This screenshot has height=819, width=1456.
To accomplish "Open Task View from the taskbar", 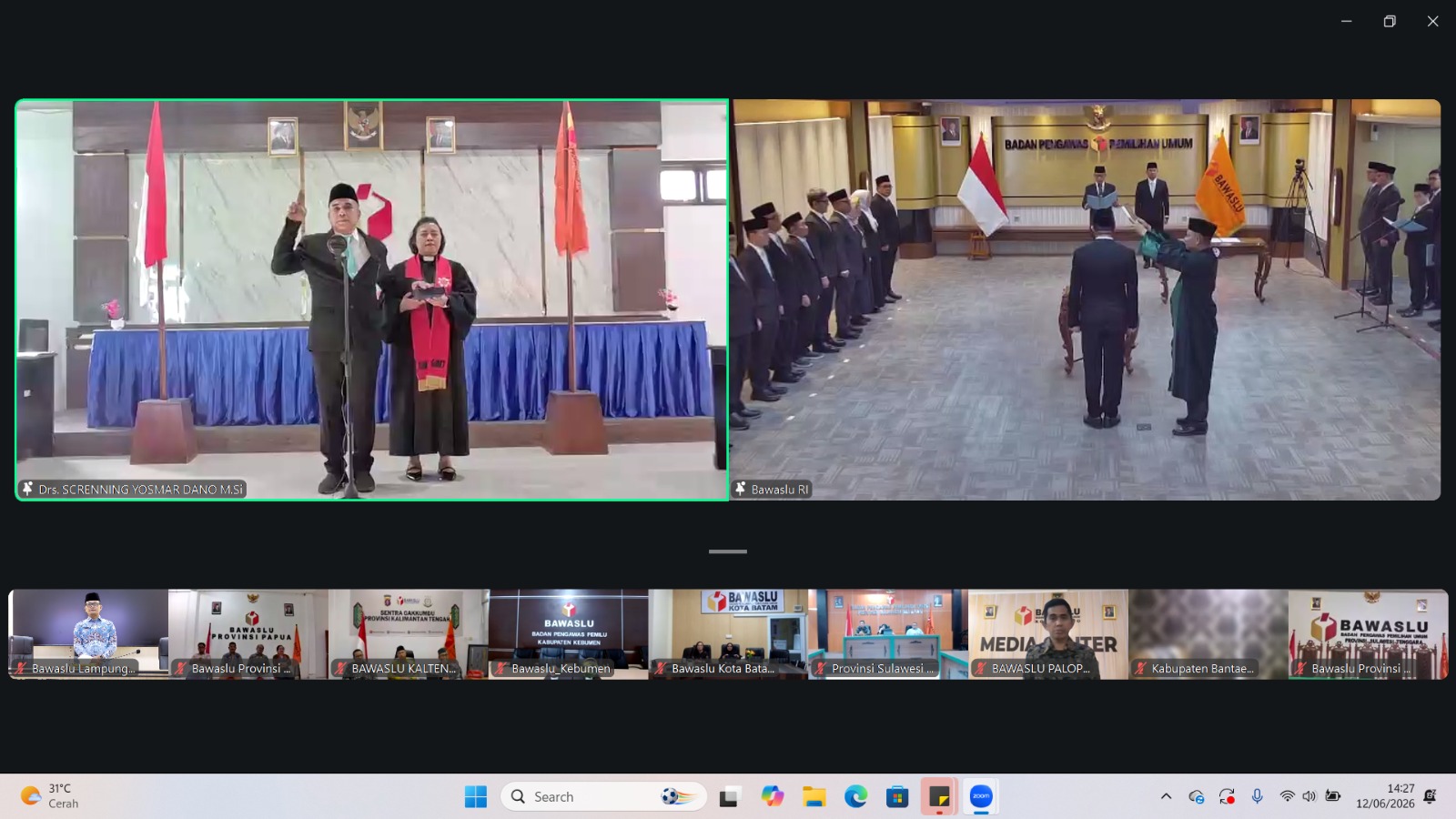I will click(729, 797).
